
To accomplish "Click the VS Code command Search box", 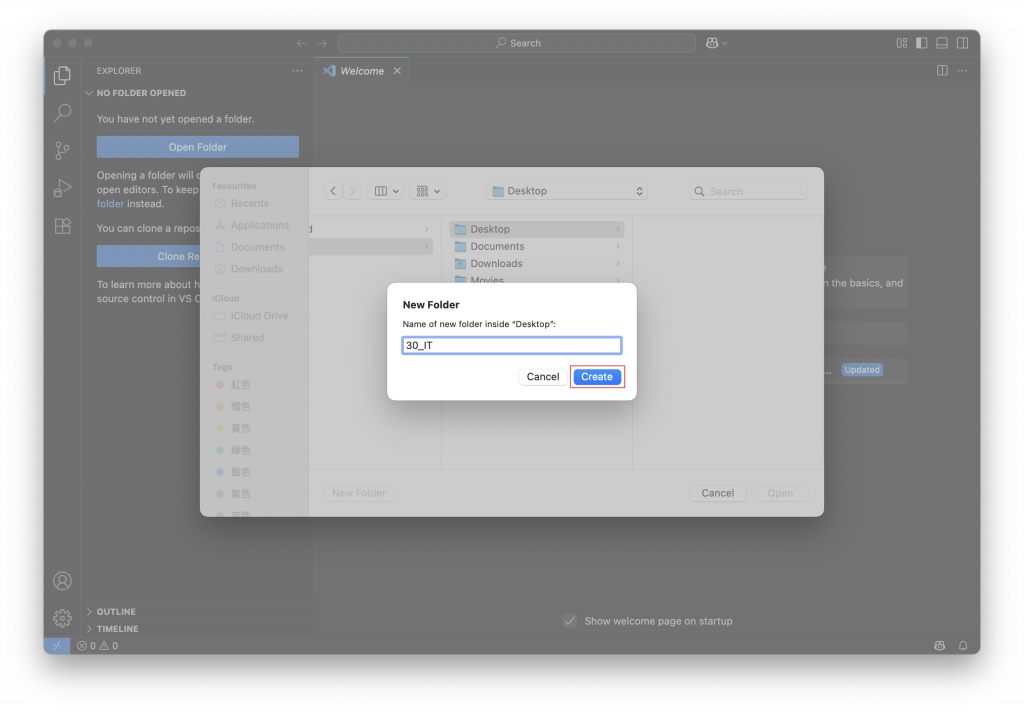I will (517, 43).
